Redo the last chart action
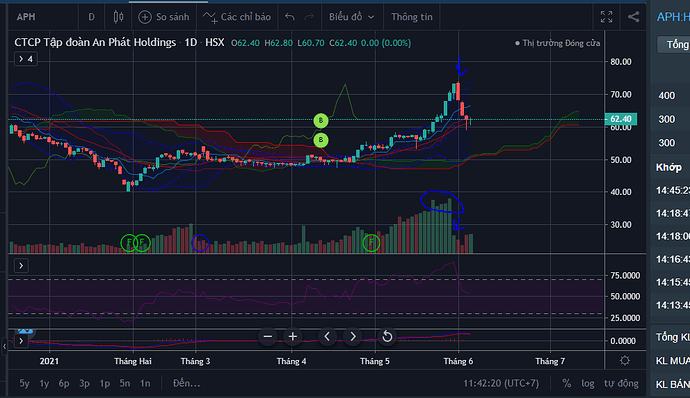690x398 pixels. (309, 17)
